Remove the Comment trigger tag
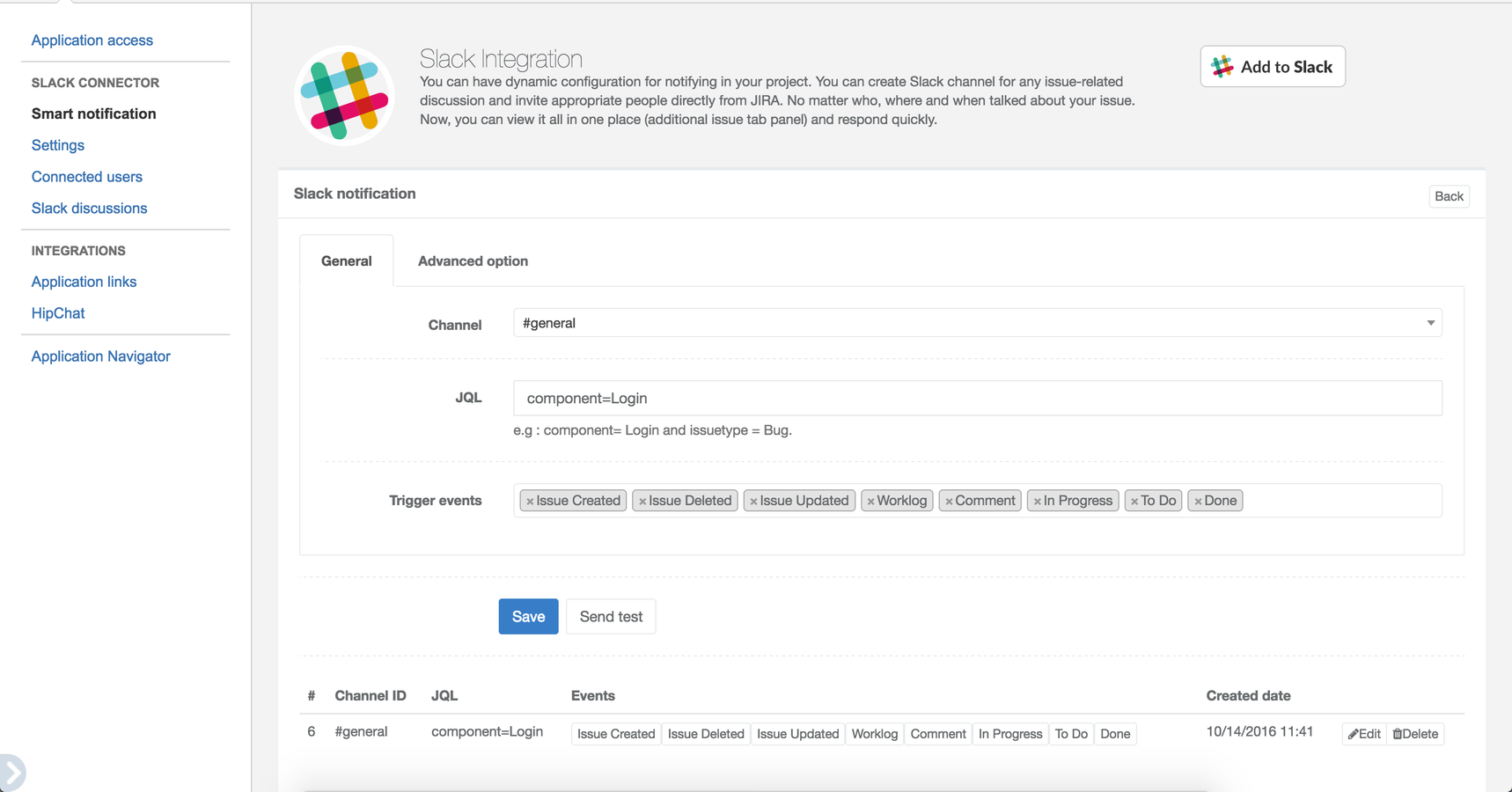Viewport: 1512px width, 792px height. pyautogui.click(x=949, y=502)
